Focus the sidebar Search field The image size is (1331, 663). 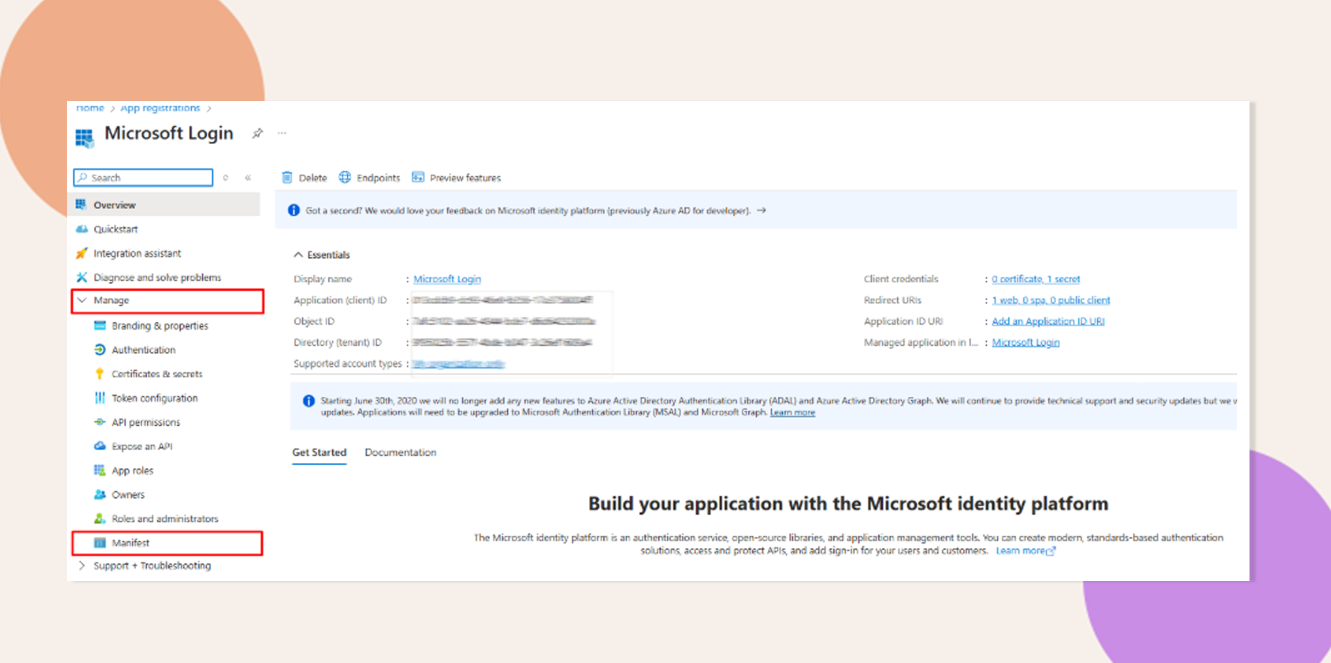coord(143,178)
